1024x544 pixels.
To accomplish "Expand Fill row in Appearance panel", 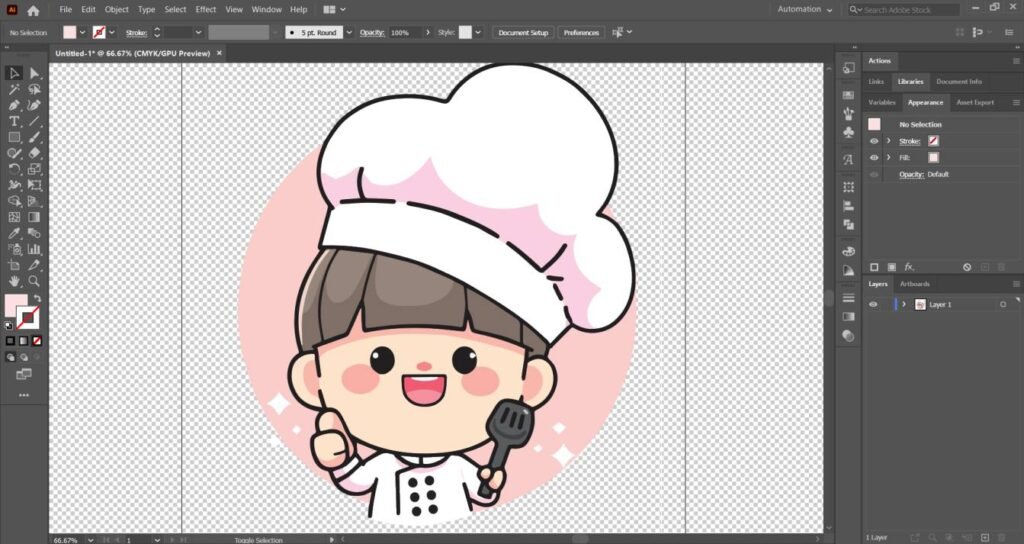I will click(x=888, y=157).
